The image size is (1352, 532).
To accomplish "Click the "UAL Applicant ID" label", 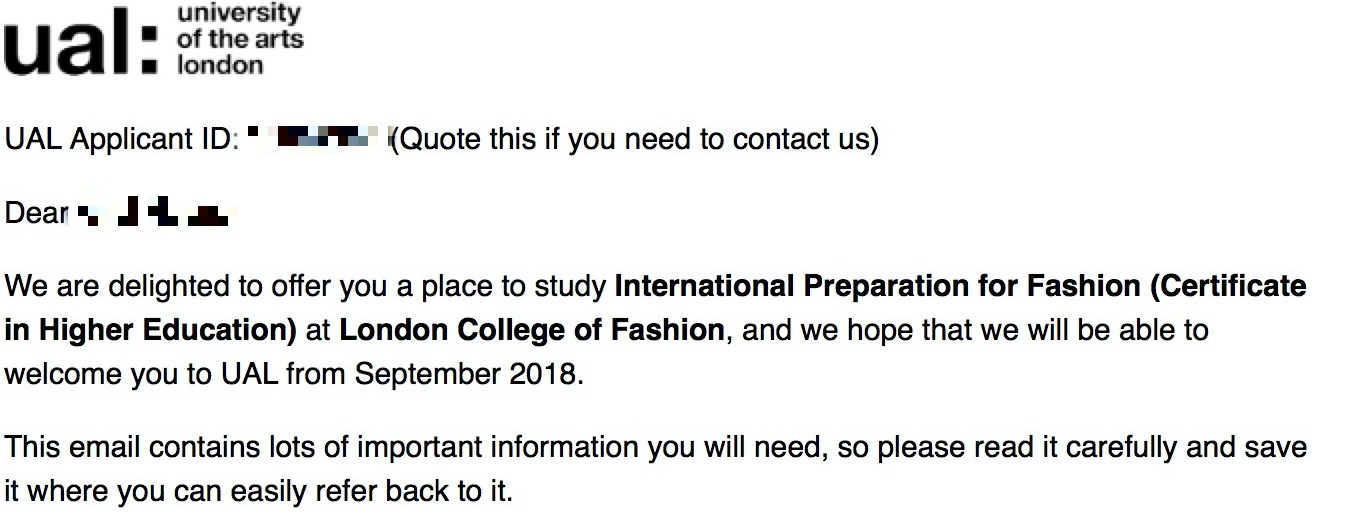I will click(x=118, y=140).
